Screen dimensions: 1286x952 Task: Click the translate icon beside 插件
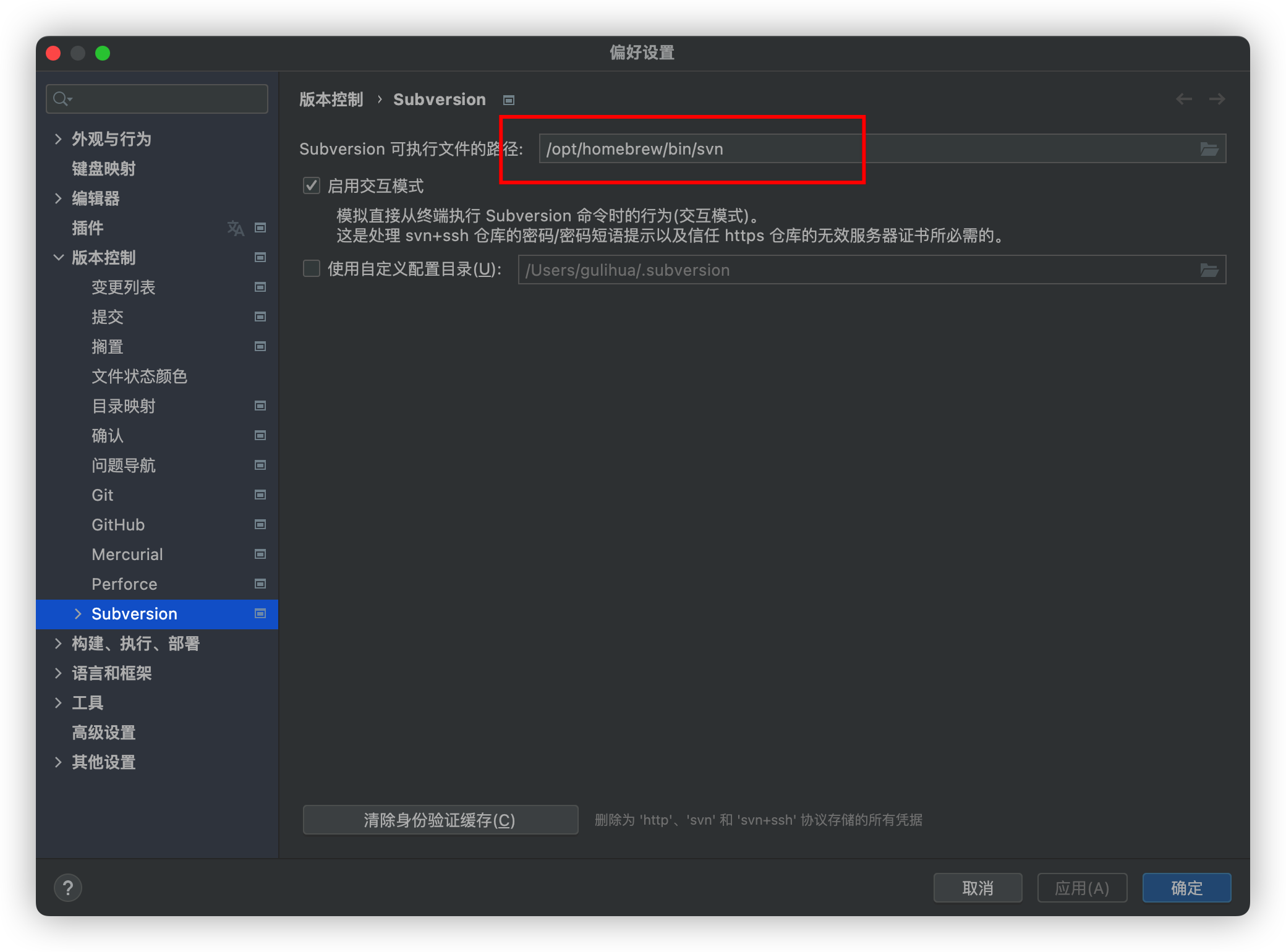point(236,228)
